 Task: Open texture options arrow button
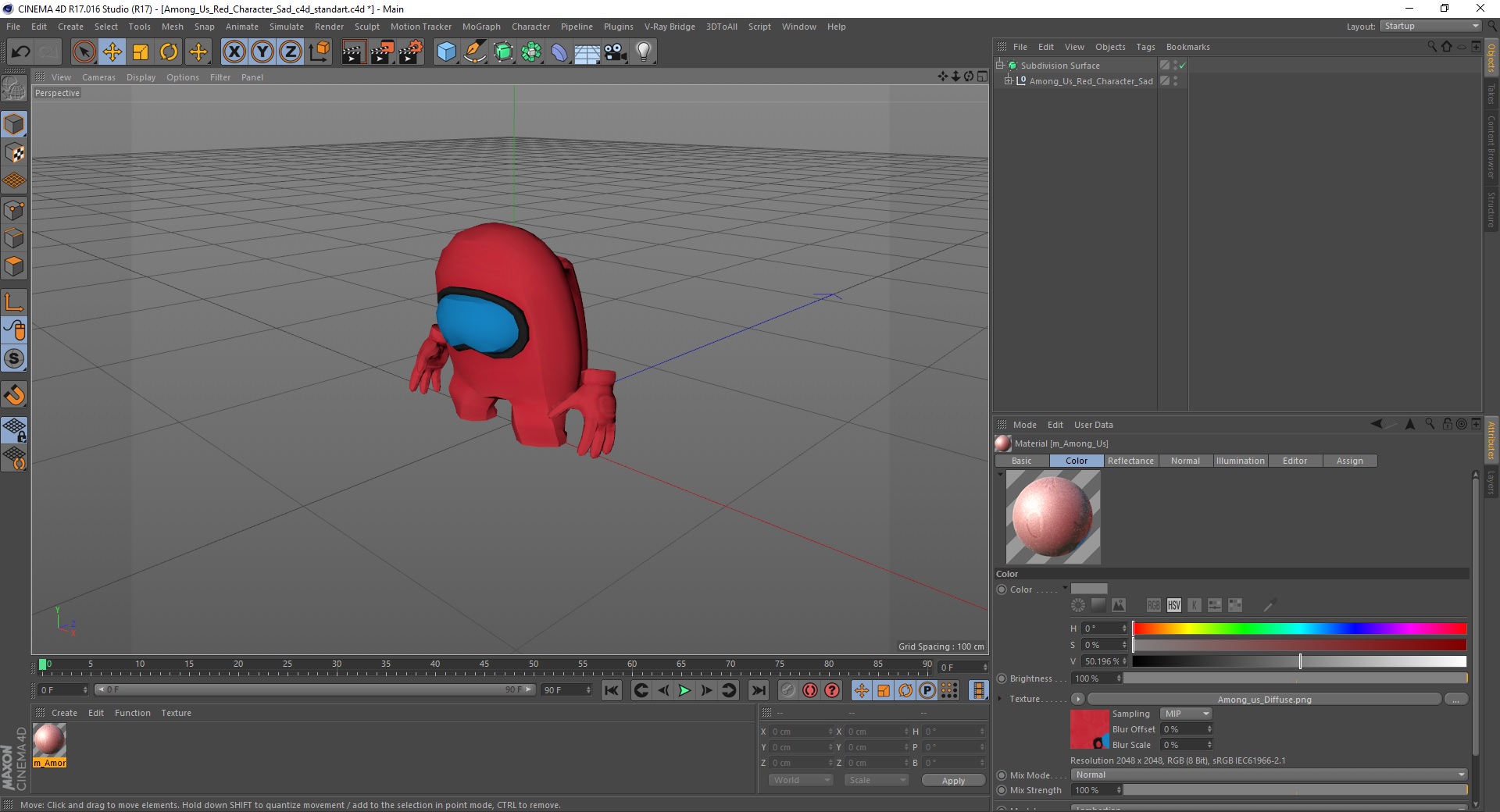(x=1078, y=699)
